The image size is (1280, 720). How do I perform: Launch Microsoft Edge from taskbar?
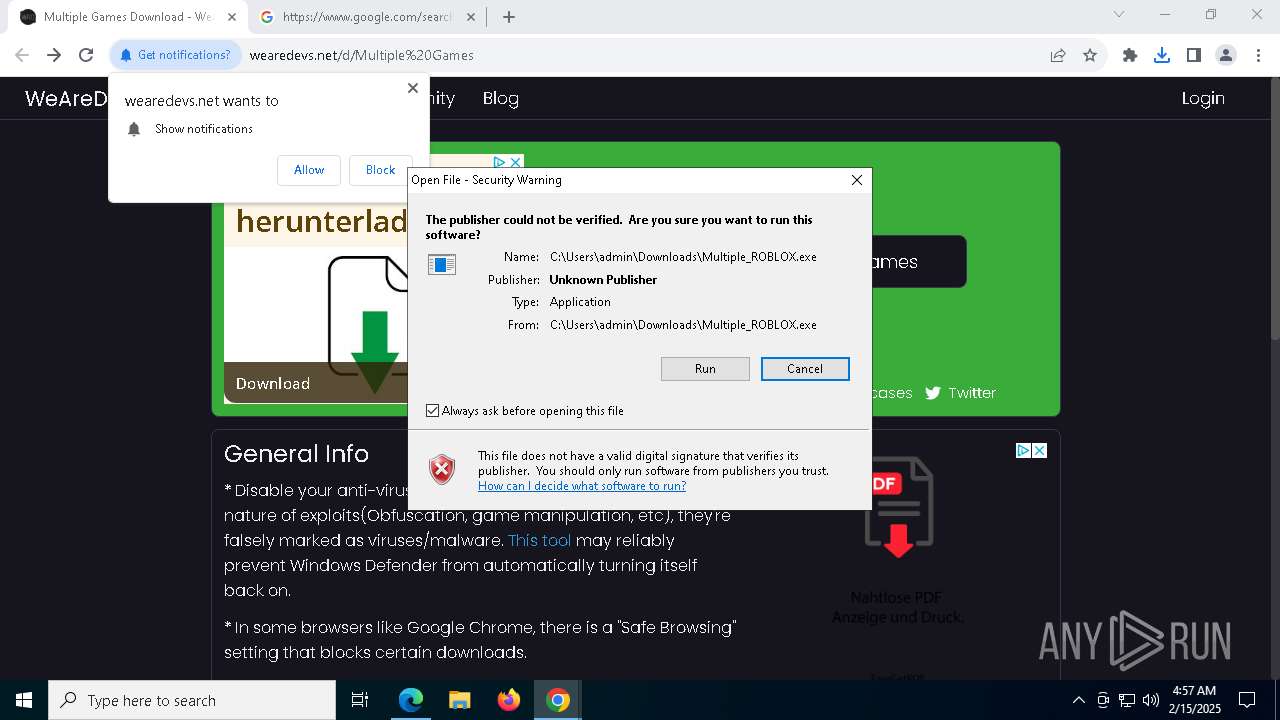tap(411, 700)
